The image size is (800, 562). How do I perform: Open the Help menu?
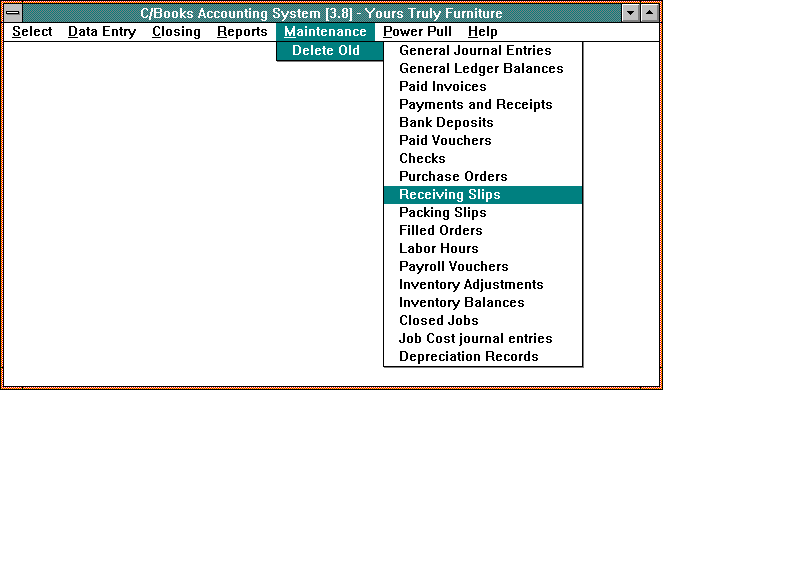coord(482,32)
